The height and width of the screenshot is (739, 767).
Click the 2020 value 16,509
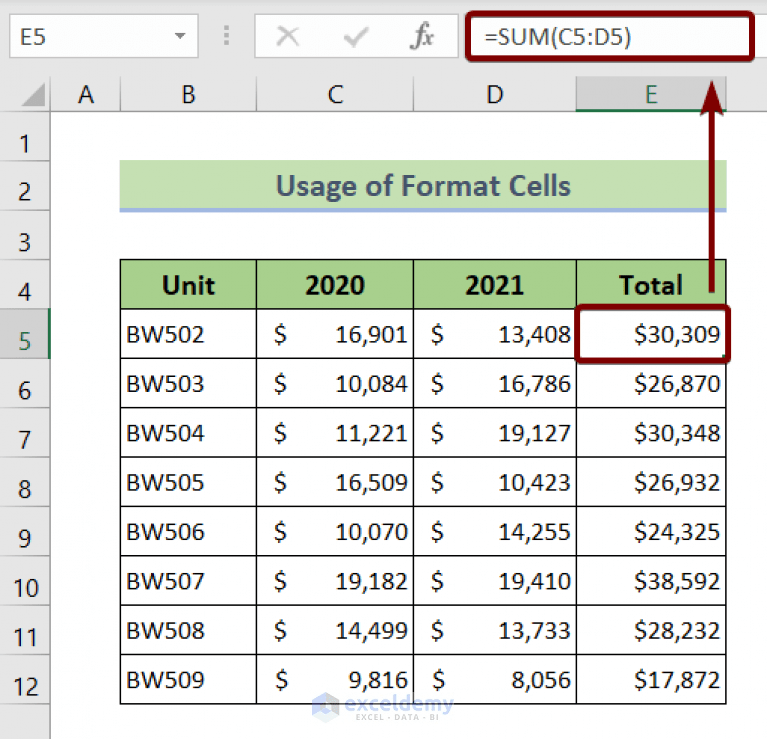(335, 482)
